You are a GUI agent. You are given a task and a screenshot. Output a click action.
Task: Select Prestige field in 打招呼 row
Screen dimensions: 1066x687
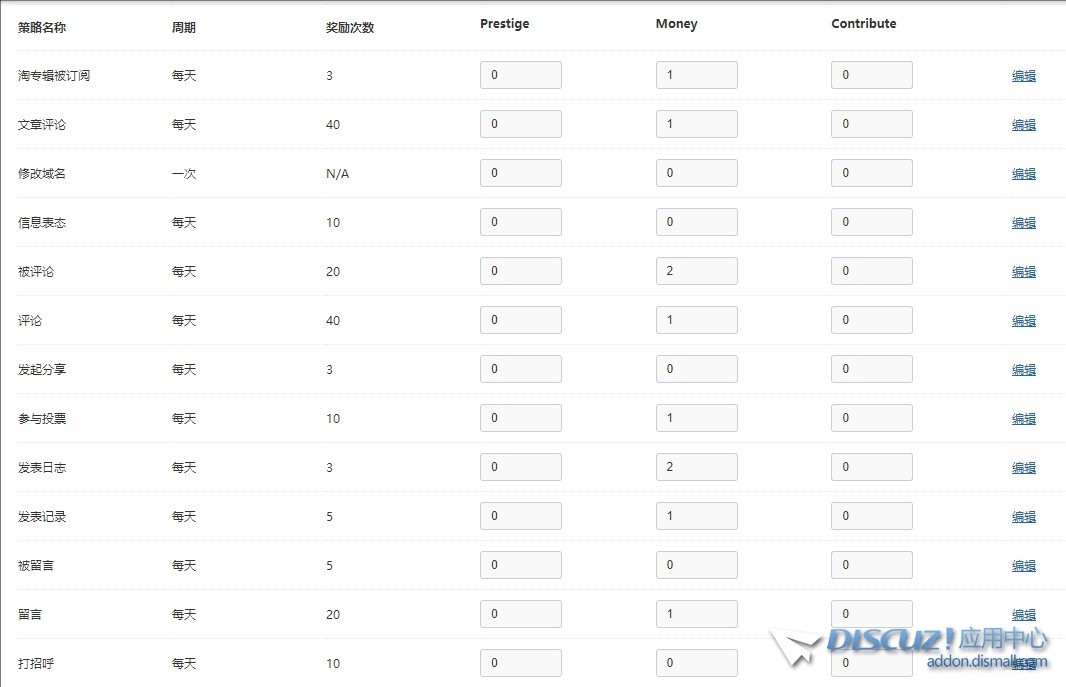pos(520,663)
